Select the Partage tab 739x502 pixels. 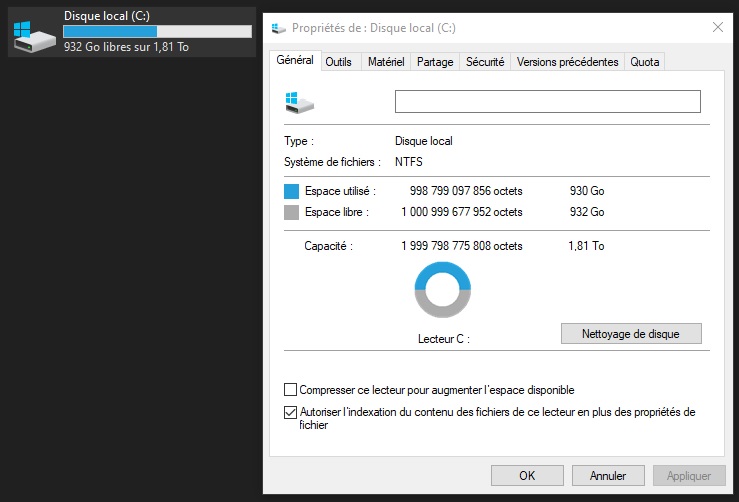tap(435, 62)
